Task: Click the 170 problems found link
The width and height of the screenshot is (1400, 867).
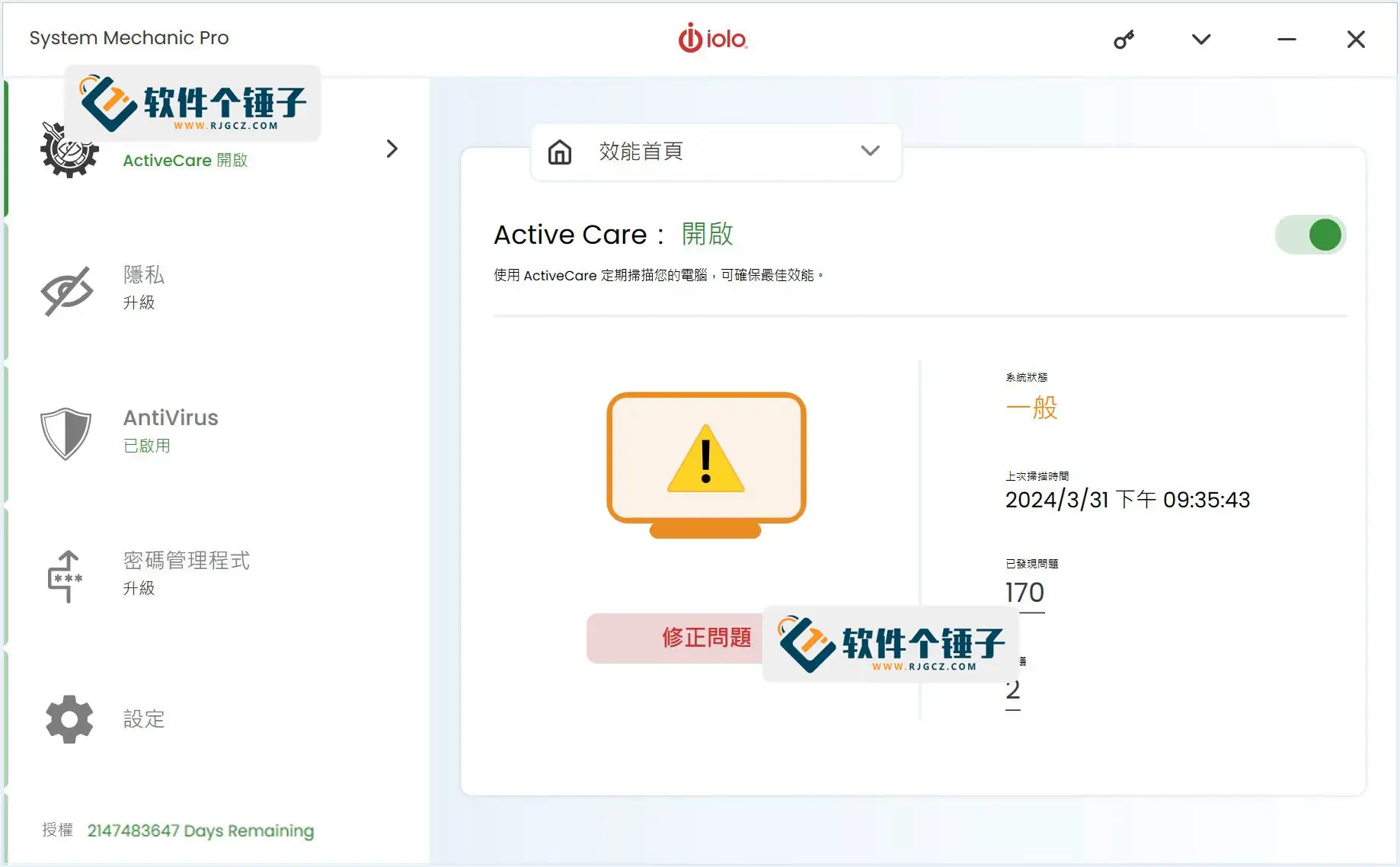Action: click(1023, 593)
